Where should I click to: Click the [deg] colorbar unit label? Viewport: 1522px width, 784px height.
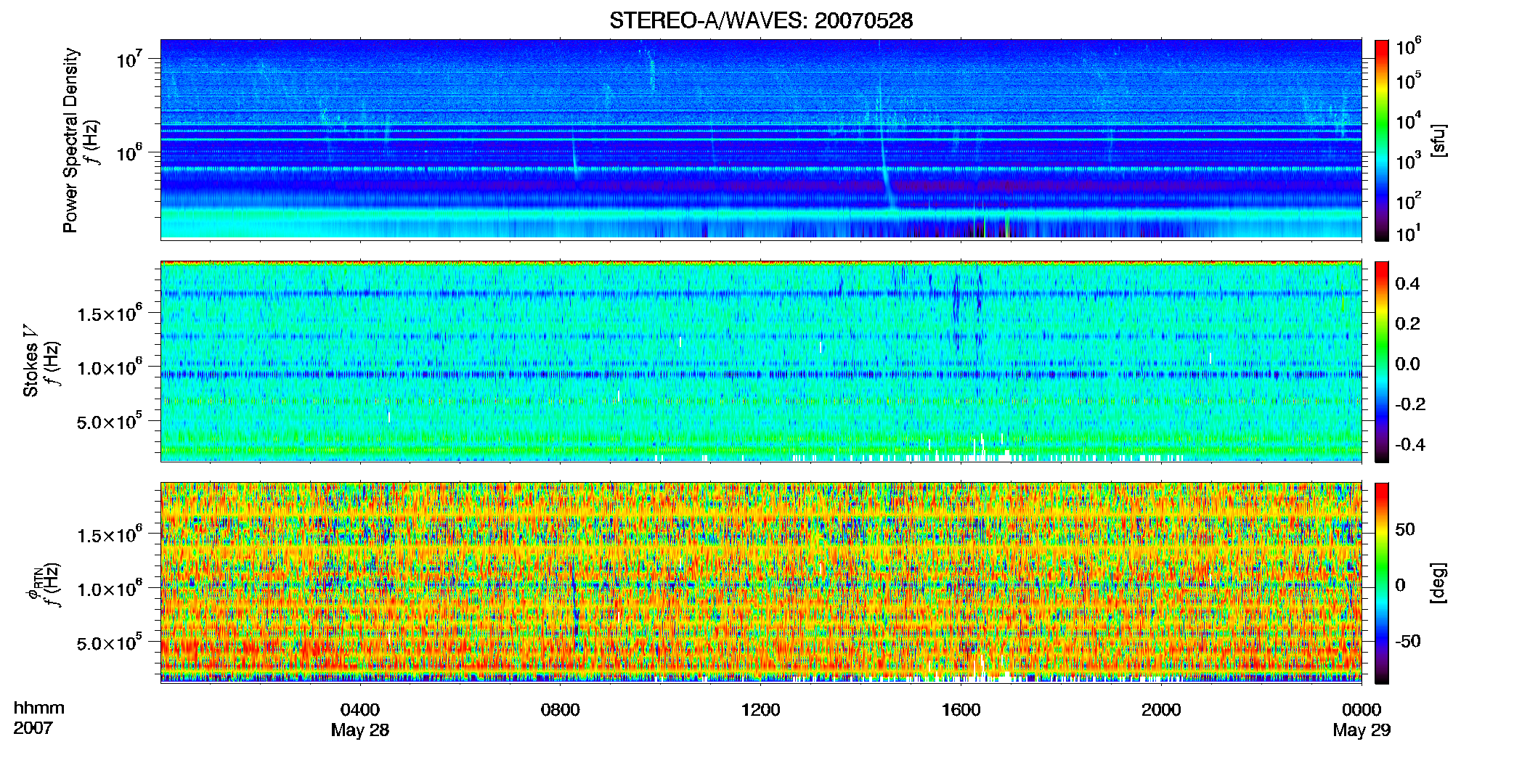[1437, 583]
